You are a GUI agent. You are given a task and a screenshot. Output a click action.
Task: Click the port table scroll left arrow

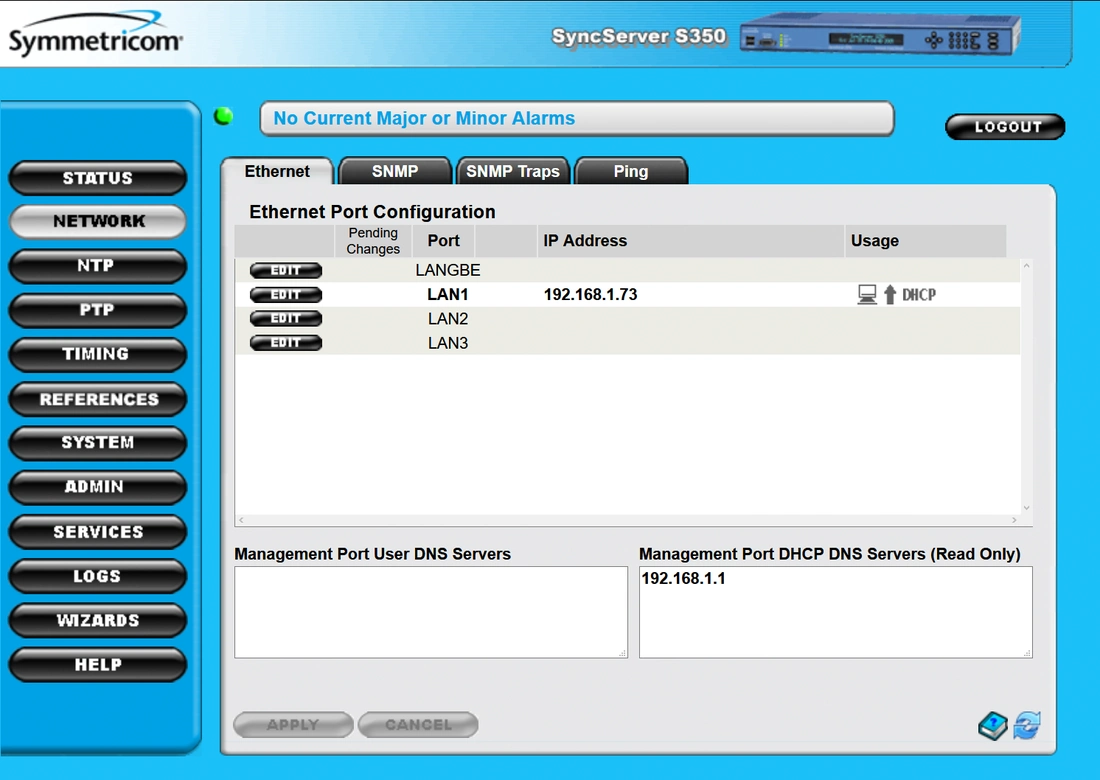tap(241, 520)
